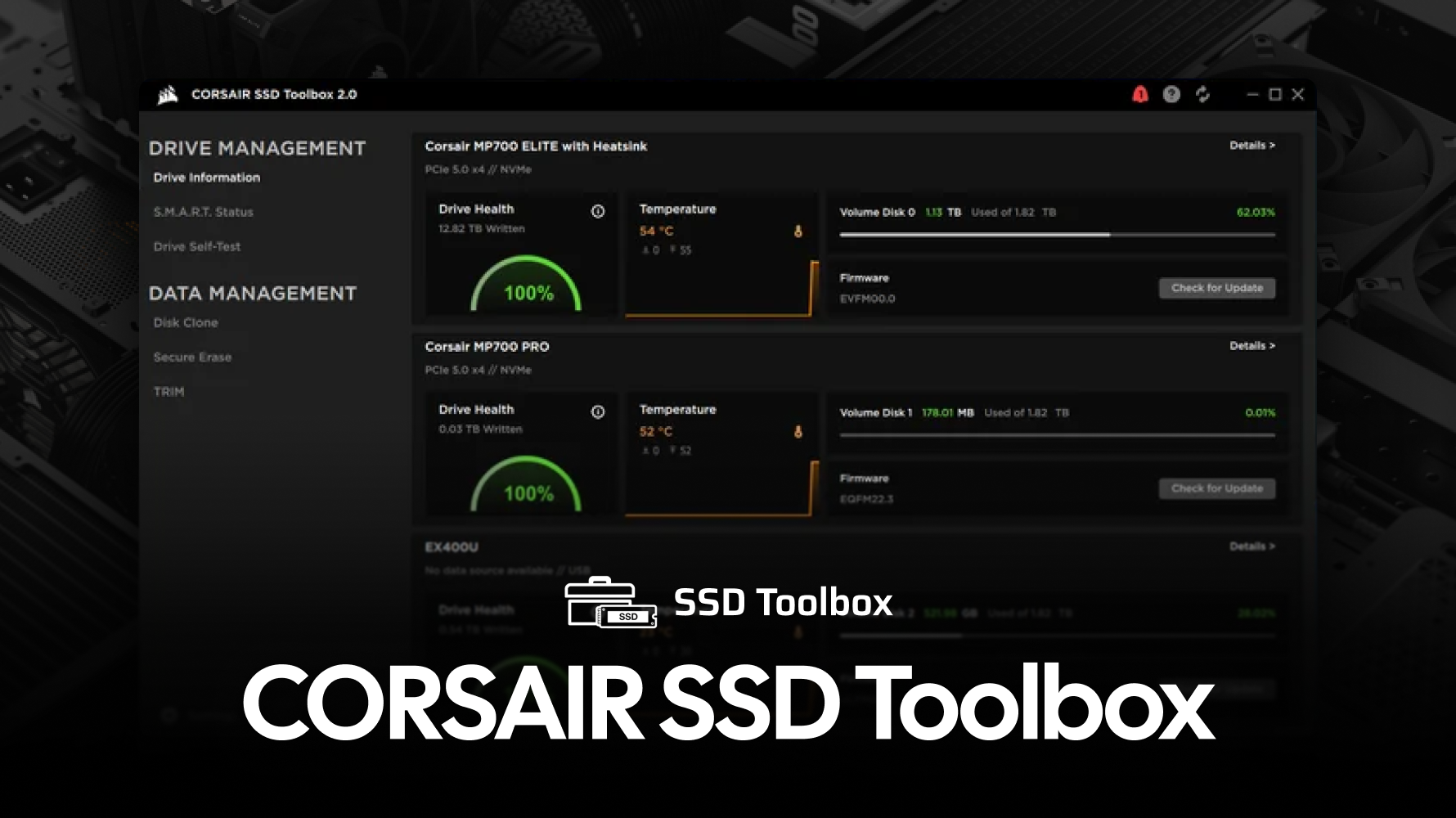Close the SSD Toolbox window
The width and height of the screenshot is (1456, 818).
1297,95
